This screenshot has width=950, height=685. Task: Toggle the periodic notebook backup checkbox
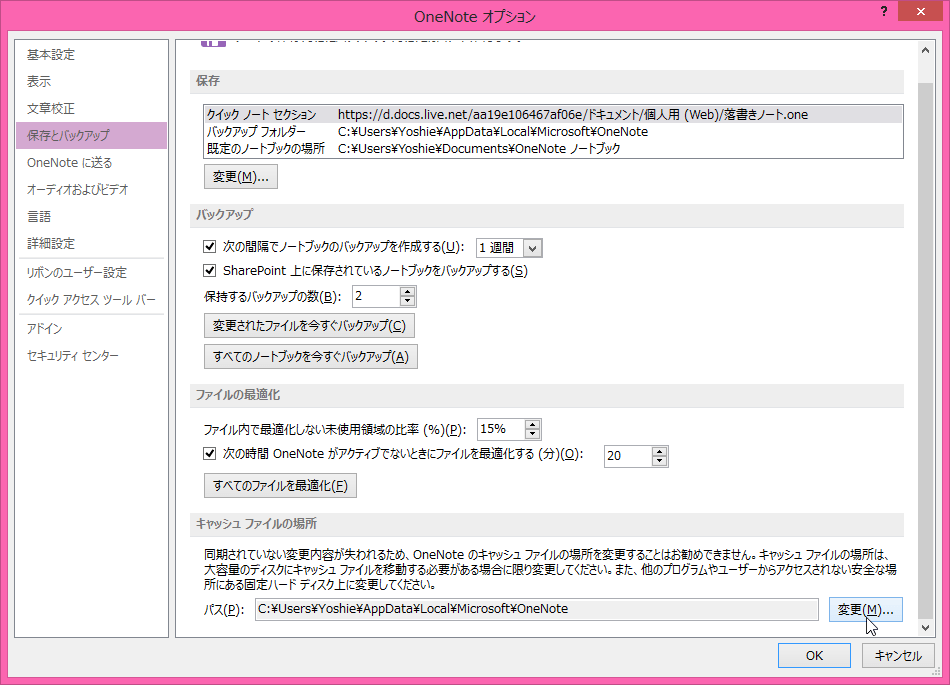pyautogui.click(x=210, y=247)
